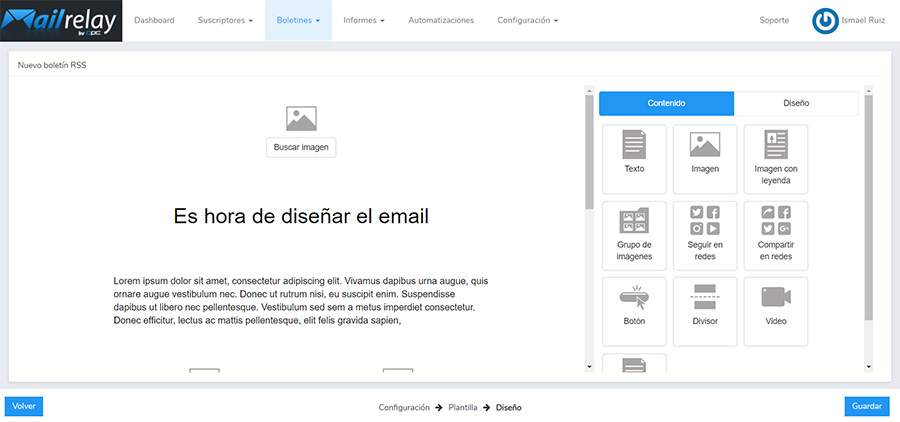The image size is (900, 422).
Task: Select the Lorem ipsum paragraph block
Action: click(301, 301)
